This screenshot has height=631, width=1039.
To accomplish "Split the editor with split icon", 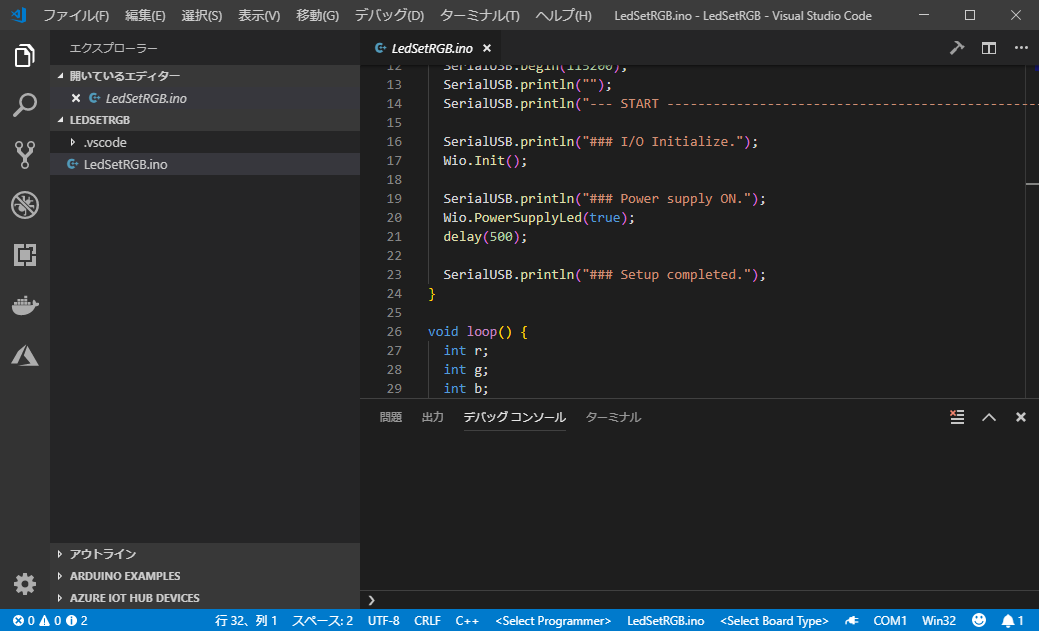I will 989,48.
